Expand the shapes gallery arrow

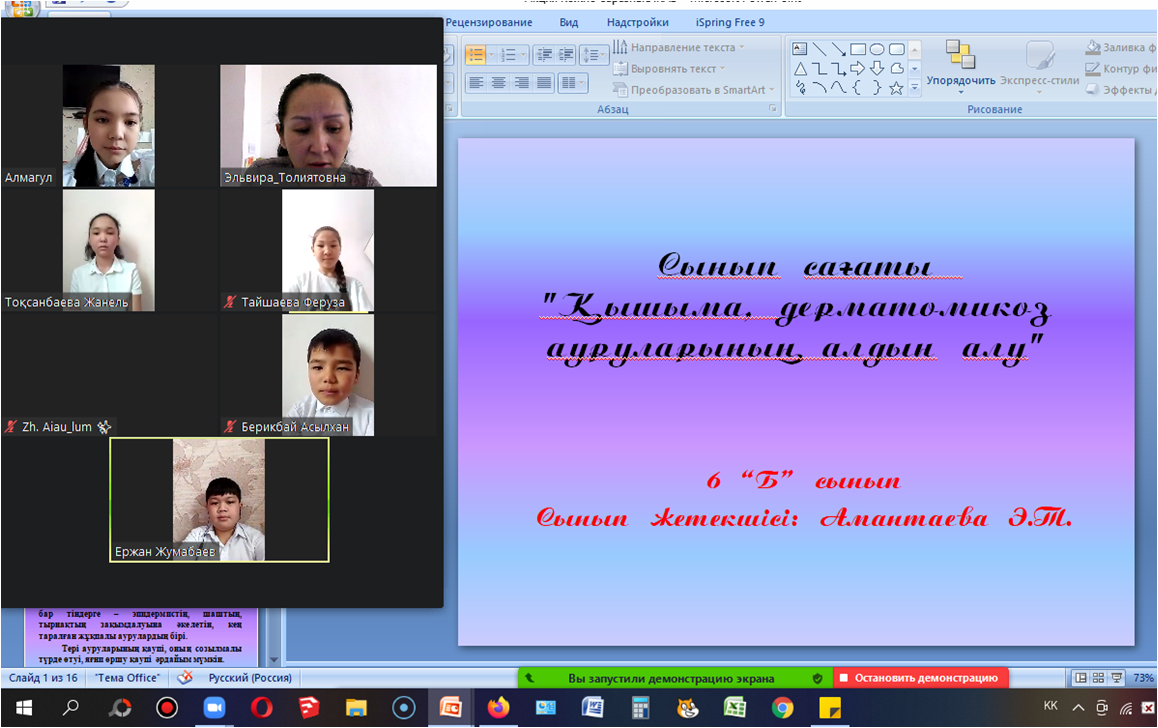coord(914,88)
